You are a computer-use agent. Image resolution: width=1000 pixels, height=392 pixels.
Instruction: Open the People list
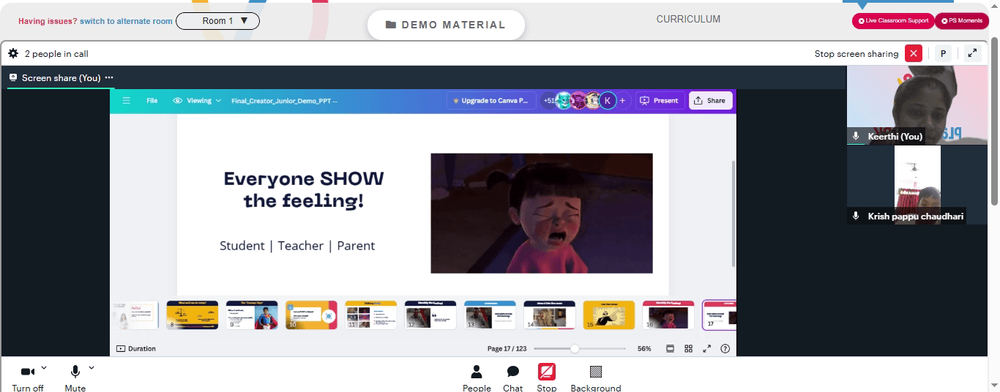pyautogui.click(x=476, y=377)
